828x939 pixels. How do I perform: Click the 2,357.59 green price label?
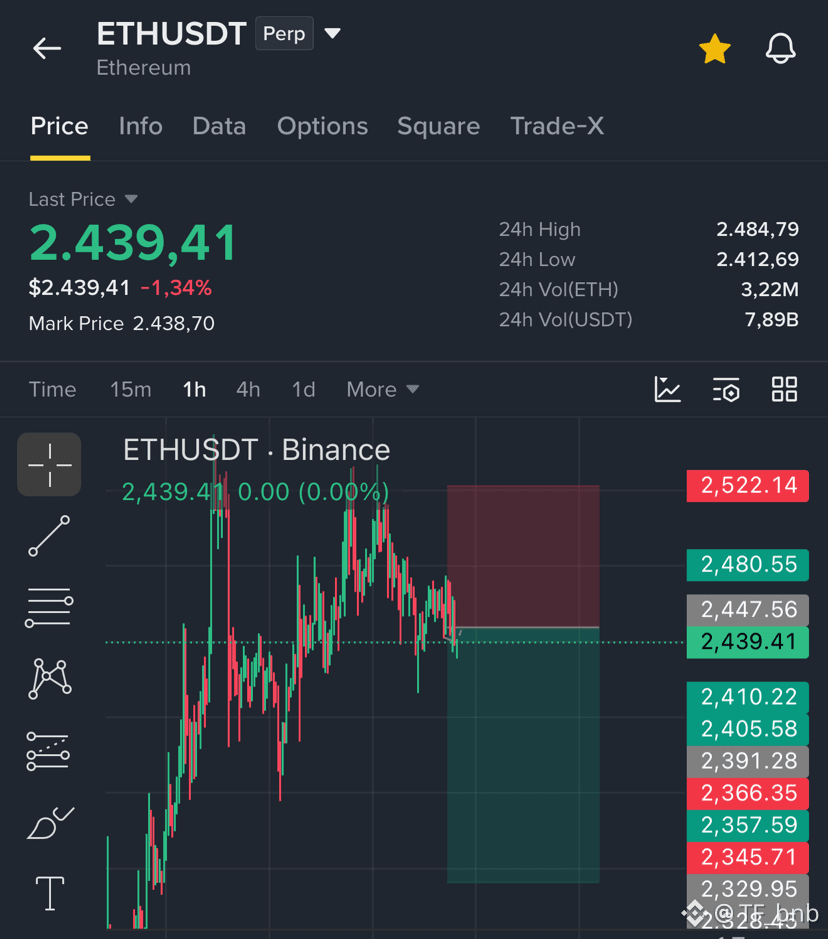click(x=748, y=825)
